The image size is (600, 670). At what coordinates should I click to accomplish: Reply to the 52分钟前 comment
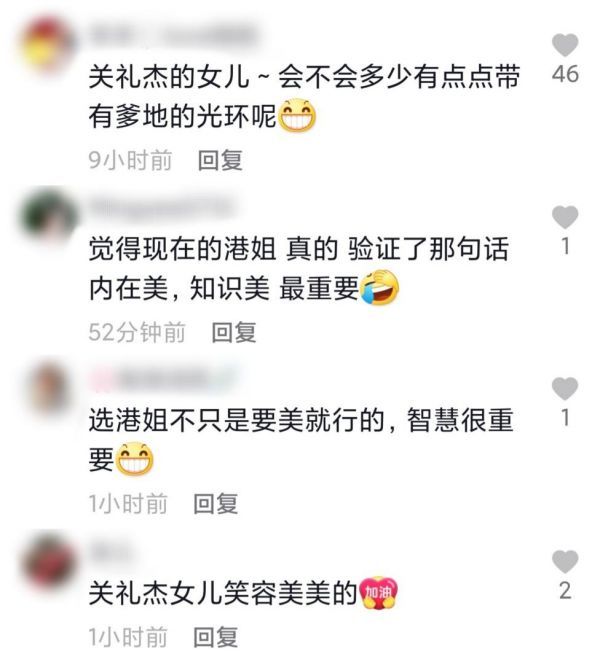(234, 332)
